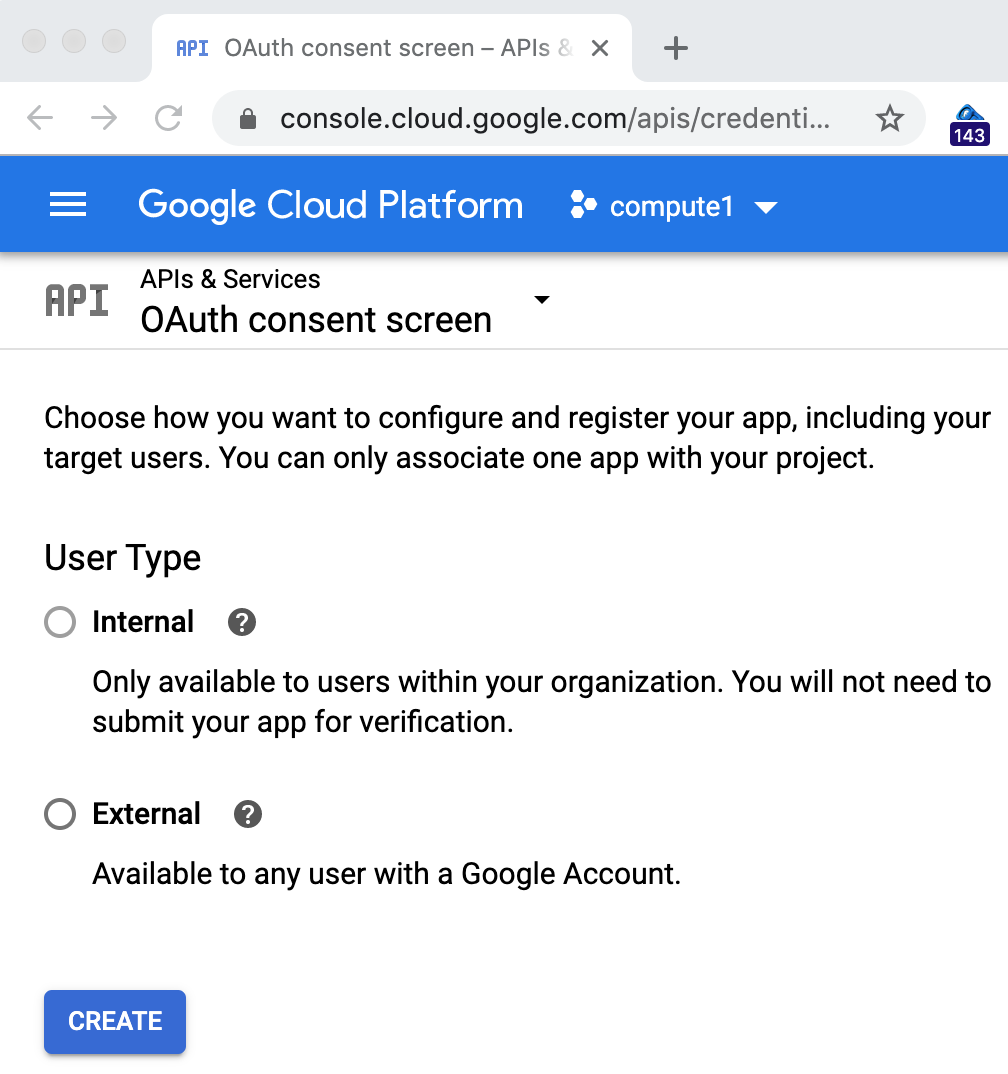The image size is (1008, 1074).
Task: Select the External user type radio button
Action: (60, 814)
